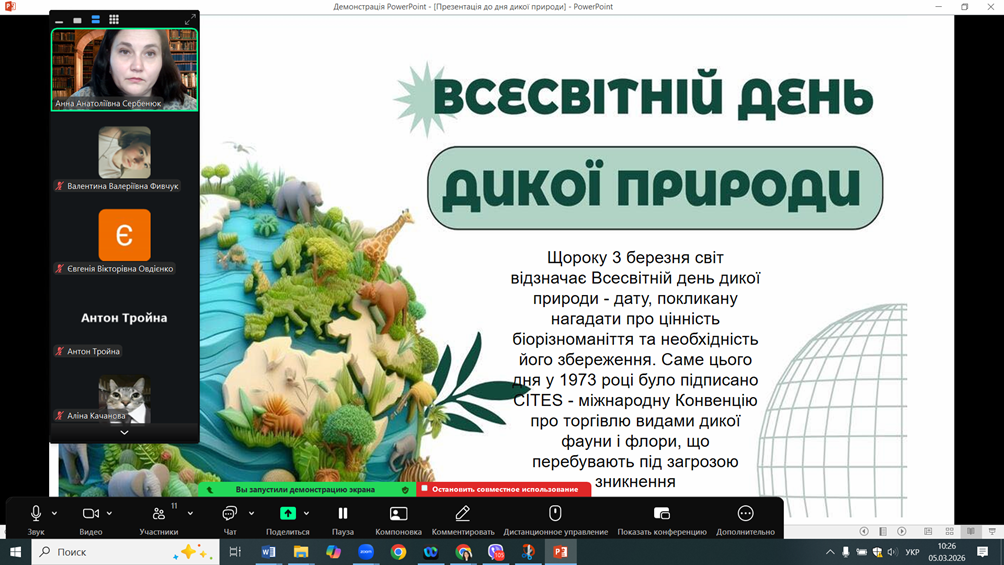The image size is (1004, 565).
Task: Switch to Normal view in PowerPoint
Action: [x=928, y=532]
